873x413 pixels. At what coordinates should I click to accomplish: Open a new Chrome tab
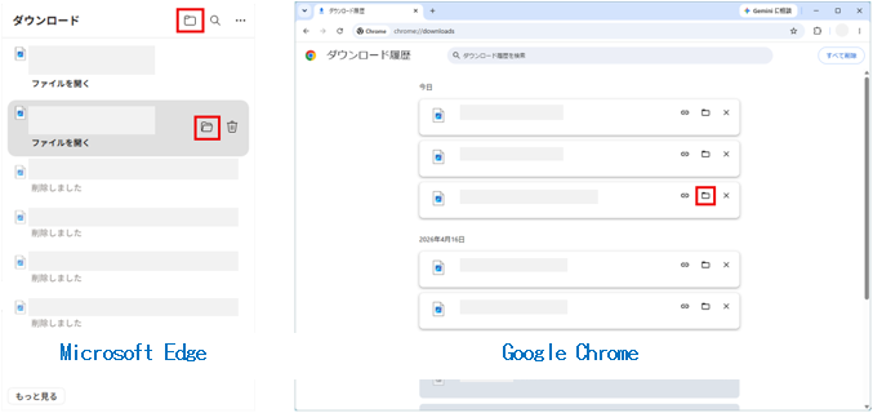(x=433, y=11)
